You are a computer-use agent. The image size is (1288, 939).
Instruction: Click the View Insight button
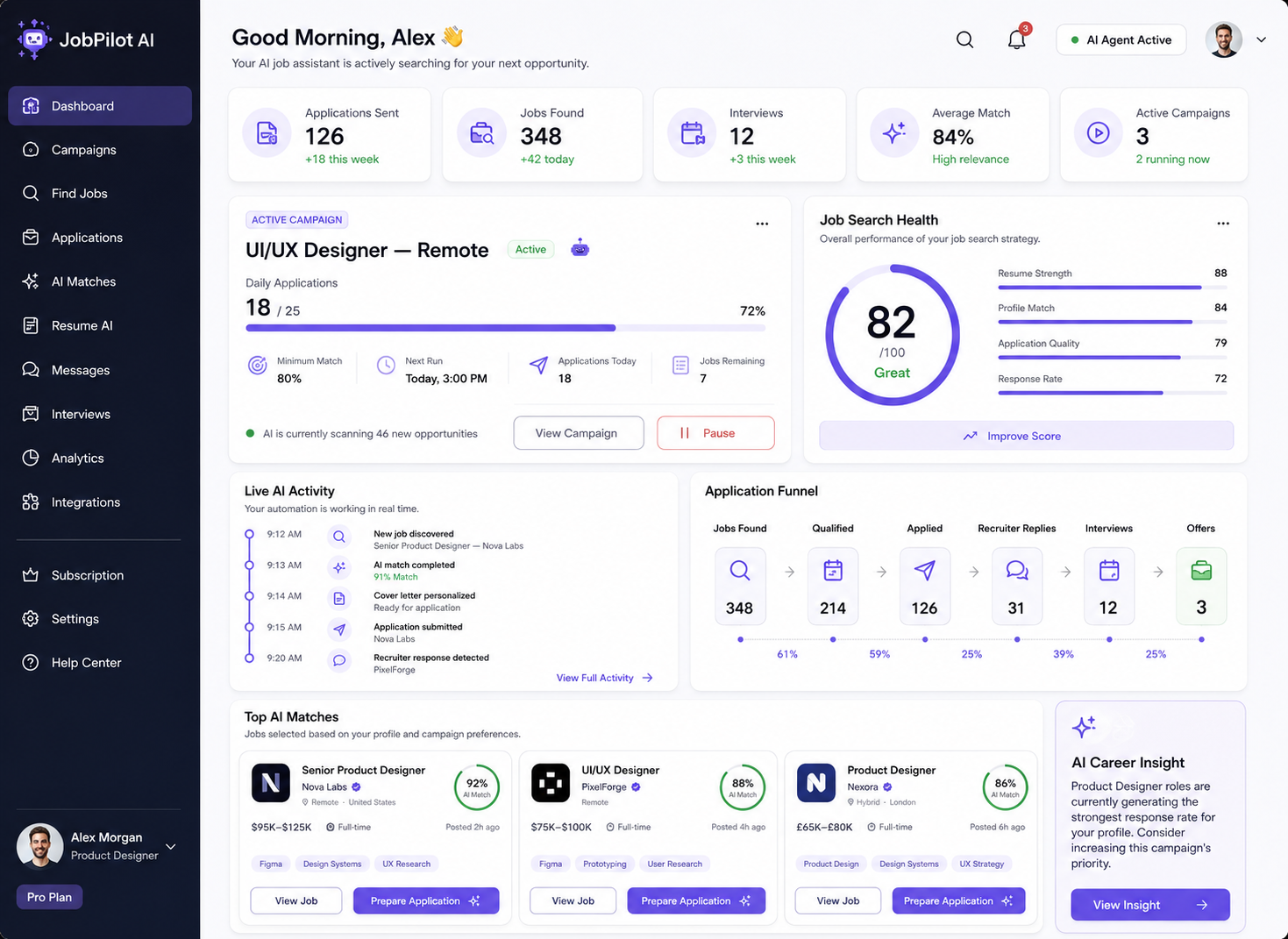1150,905
